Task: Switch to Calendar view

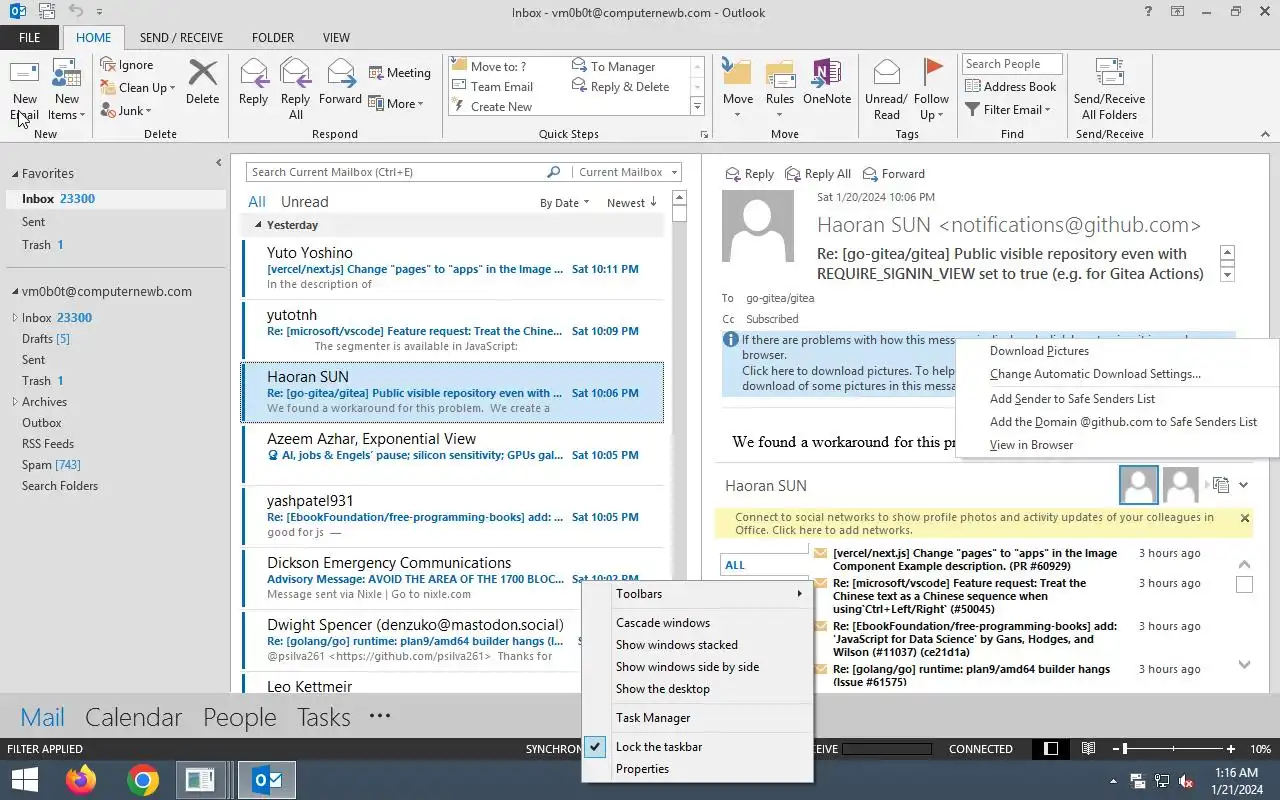Action: pyautogui.click(x=133, y=717)
